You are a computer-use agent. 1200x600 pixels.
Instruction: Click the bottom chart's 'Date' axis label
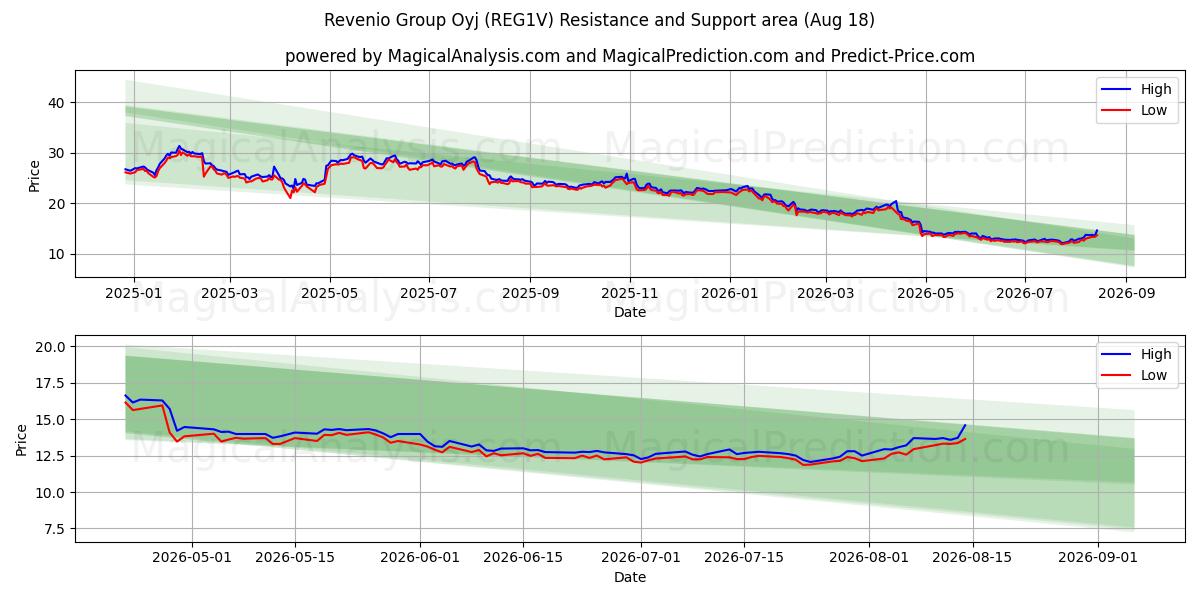pos(630,577)
